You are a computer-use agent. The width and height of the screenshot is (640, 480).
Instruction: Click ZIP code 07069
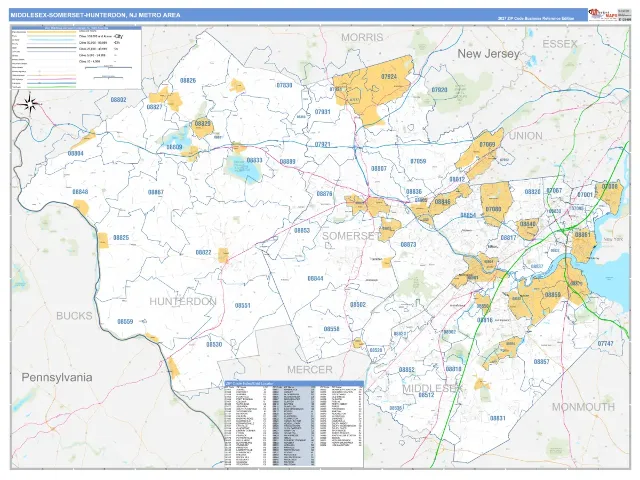click(x=487, y=144)
